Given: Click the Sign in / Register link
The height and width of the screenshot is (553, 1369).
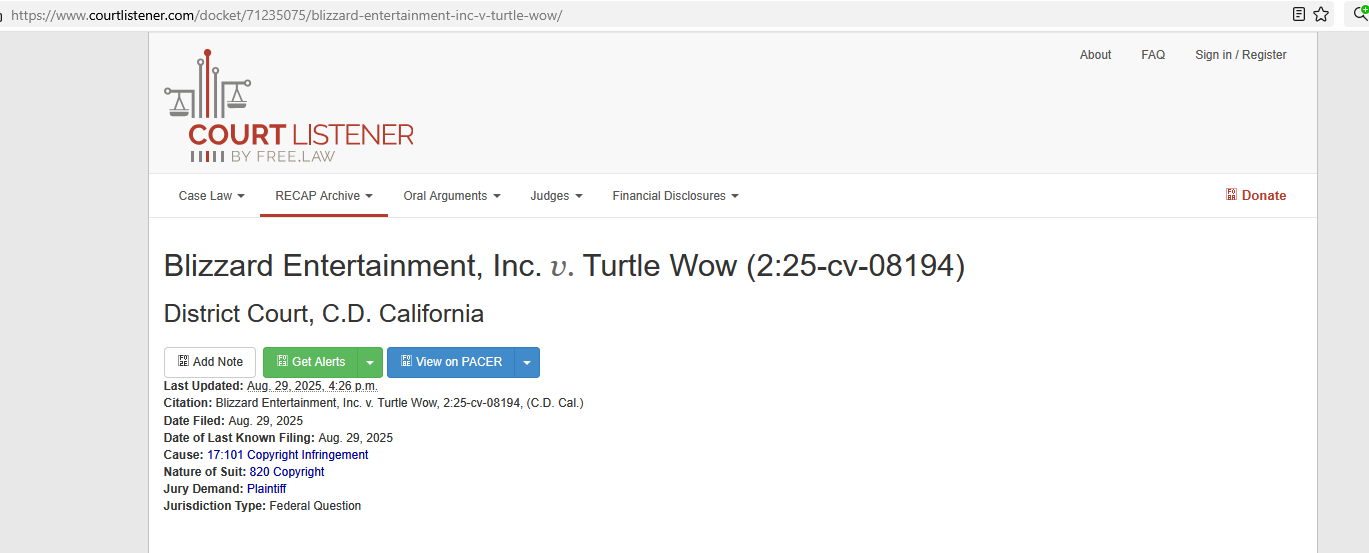Looking at the screenshot, I should pyautogui.click(x=1240, y=55).
